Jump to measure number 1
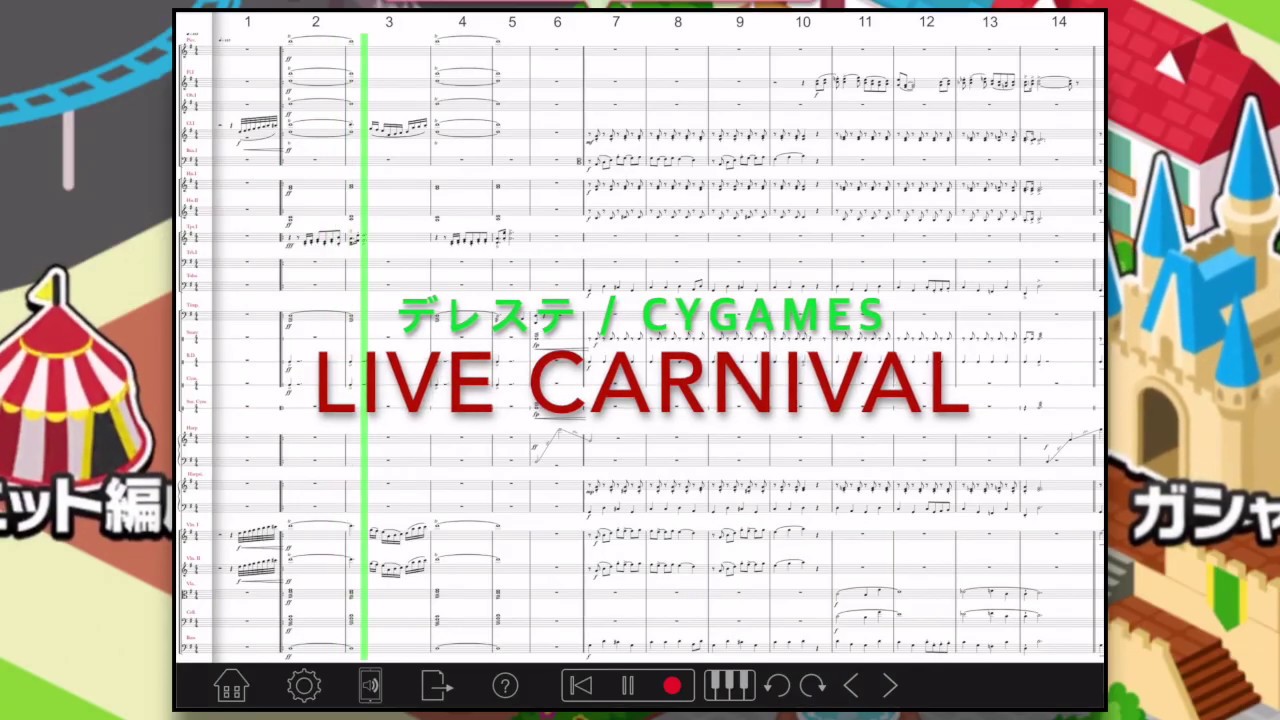The height and width of the screenshot is (720, 1280). 248,22
